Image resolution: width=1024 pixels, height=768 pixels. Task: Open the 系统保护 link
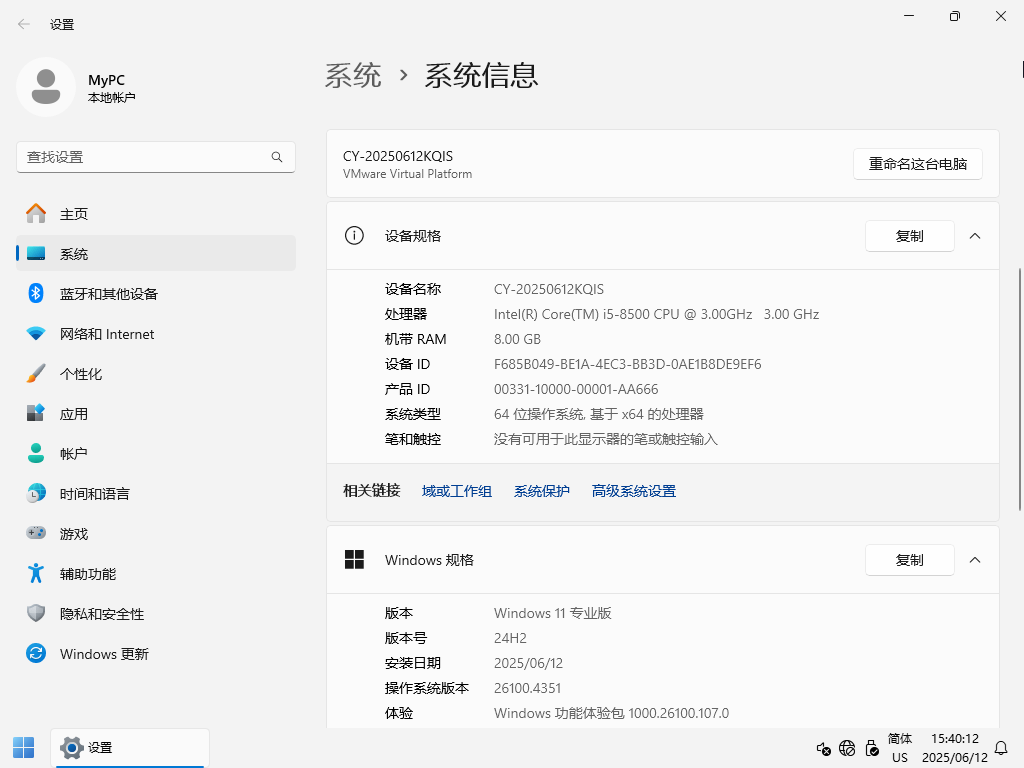(541, 491)
